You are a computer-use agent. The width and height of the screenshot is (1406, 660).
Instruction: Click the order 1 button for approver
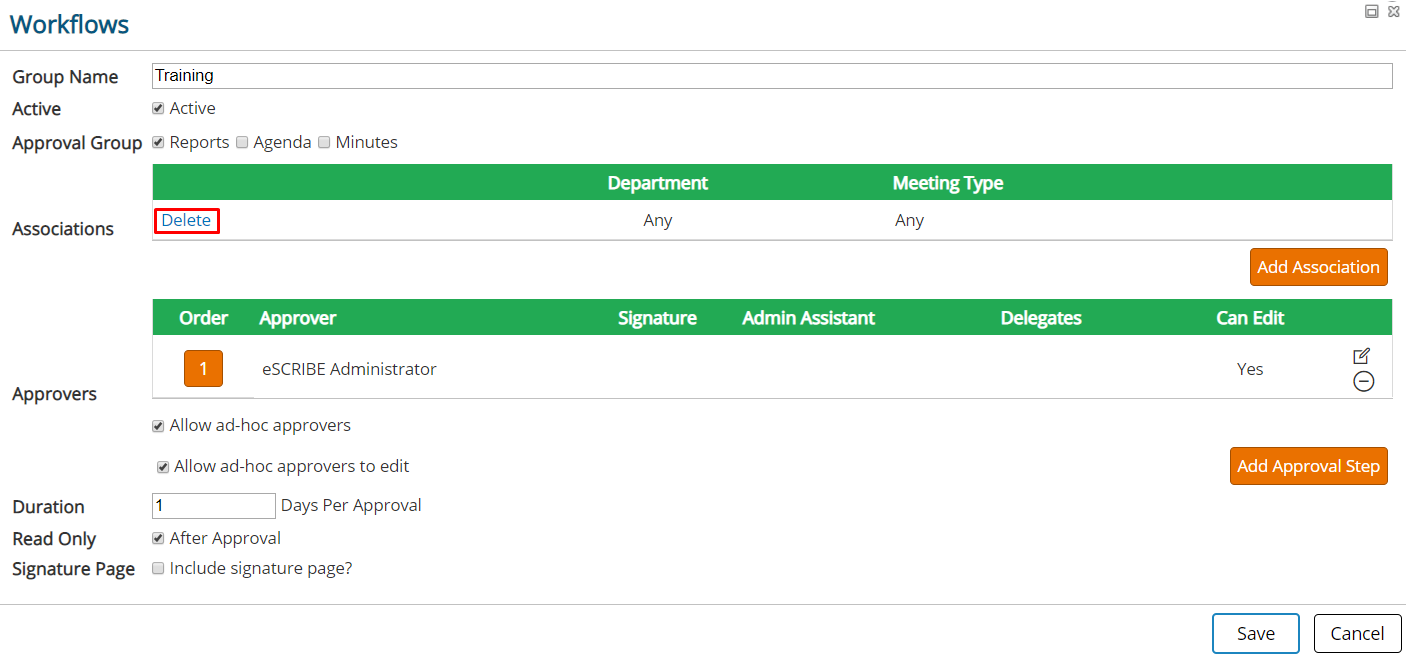pos(203,368)
